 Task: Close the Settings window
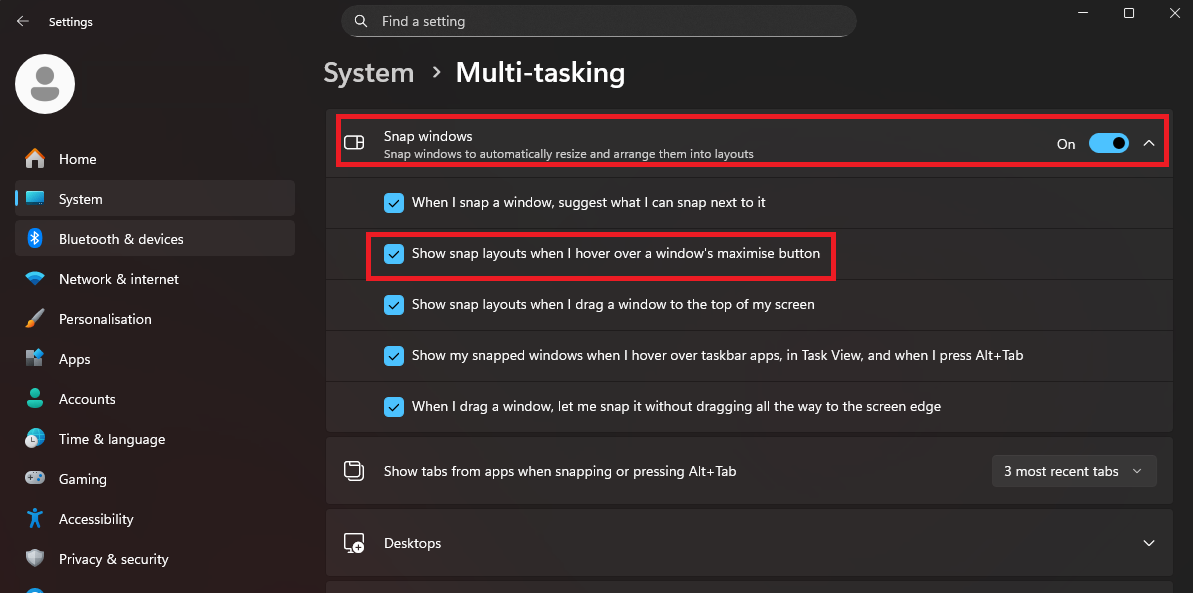pyautogui.click(x=1175, y=13)
